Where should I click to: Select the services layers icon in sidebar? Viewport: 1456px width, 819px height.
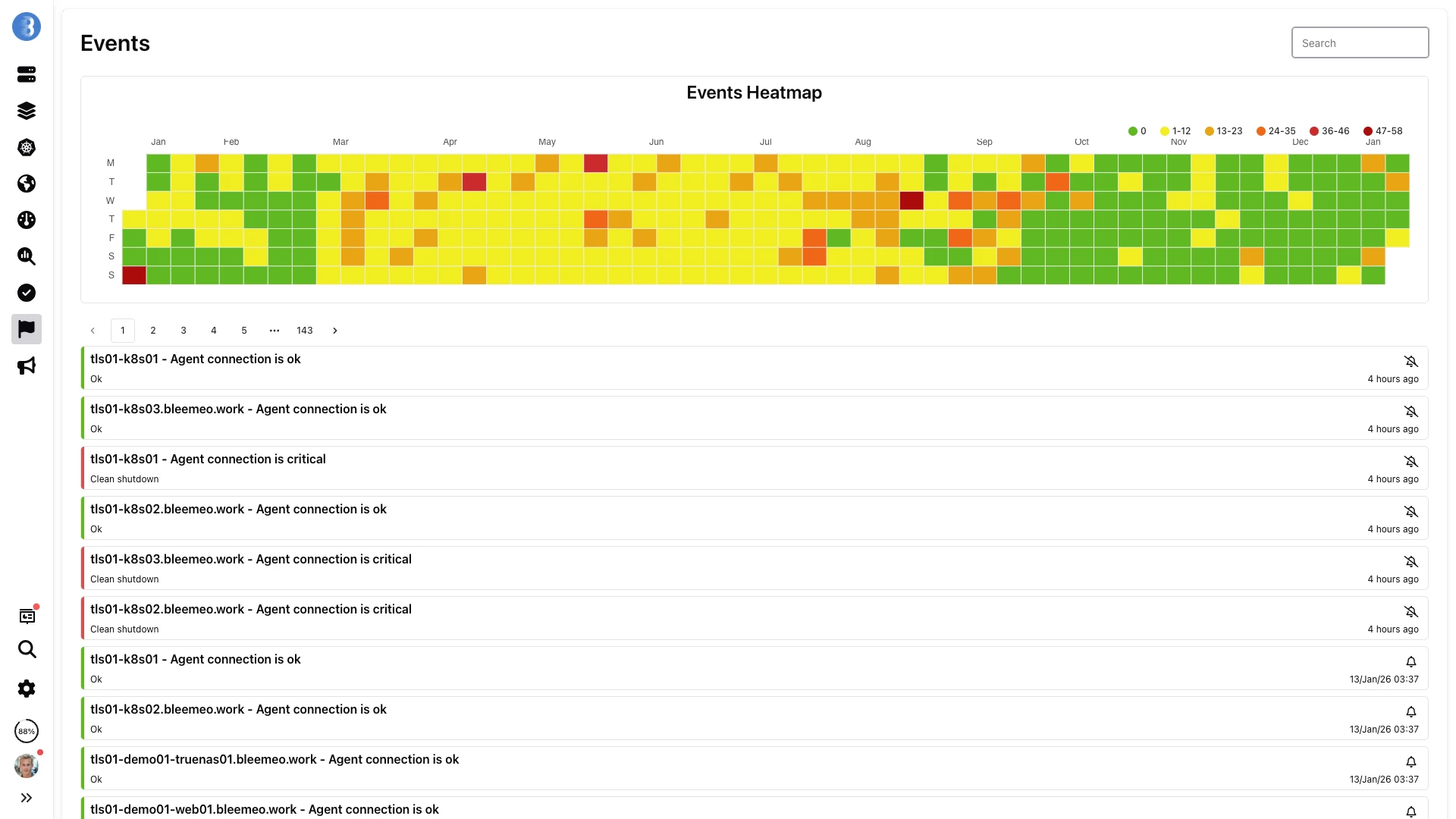coord(27,110)
